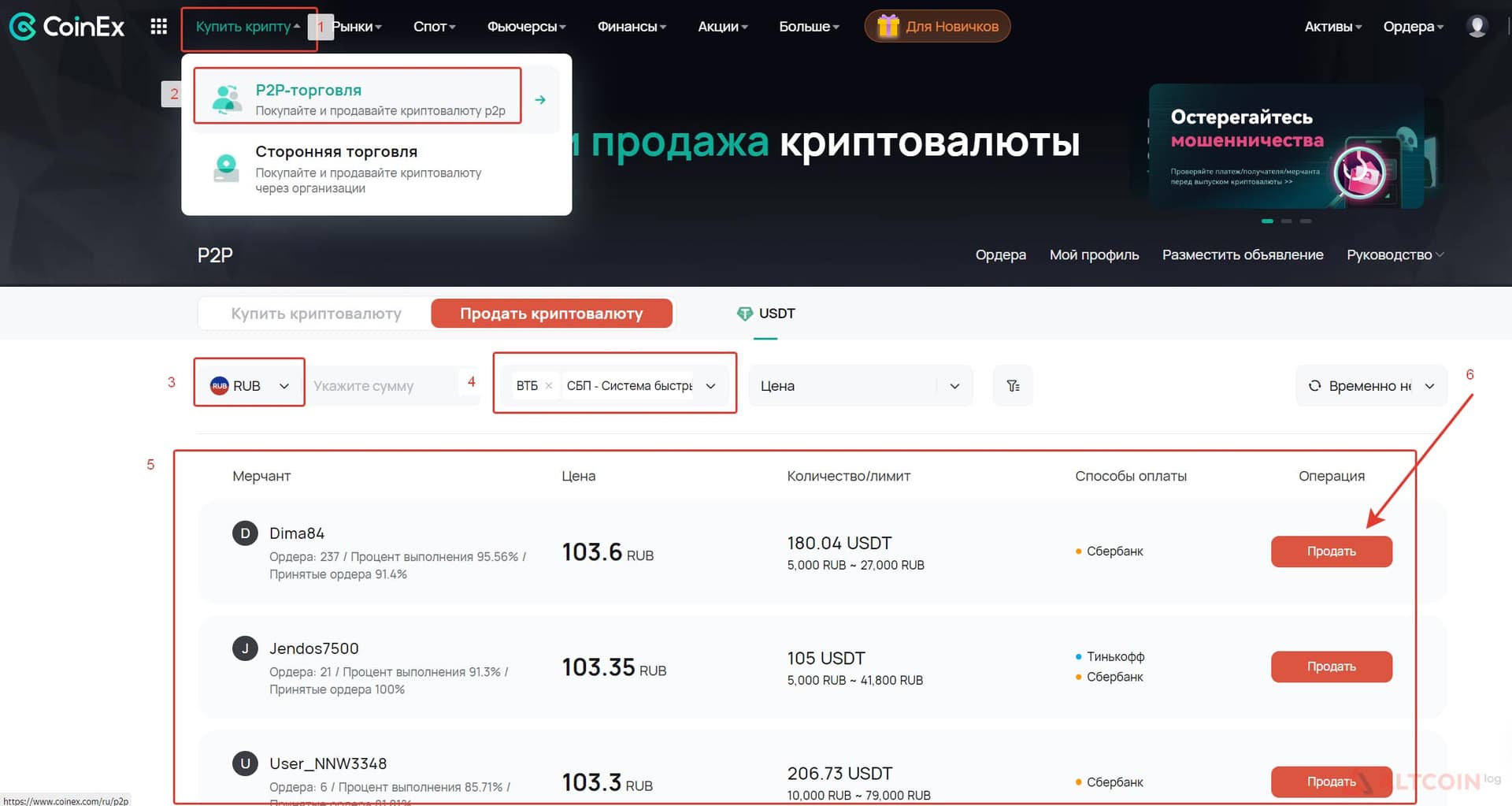This screenshot has height=806, width=1512.
Task: Open the apps grid menu icon
Action: point(158,26)
